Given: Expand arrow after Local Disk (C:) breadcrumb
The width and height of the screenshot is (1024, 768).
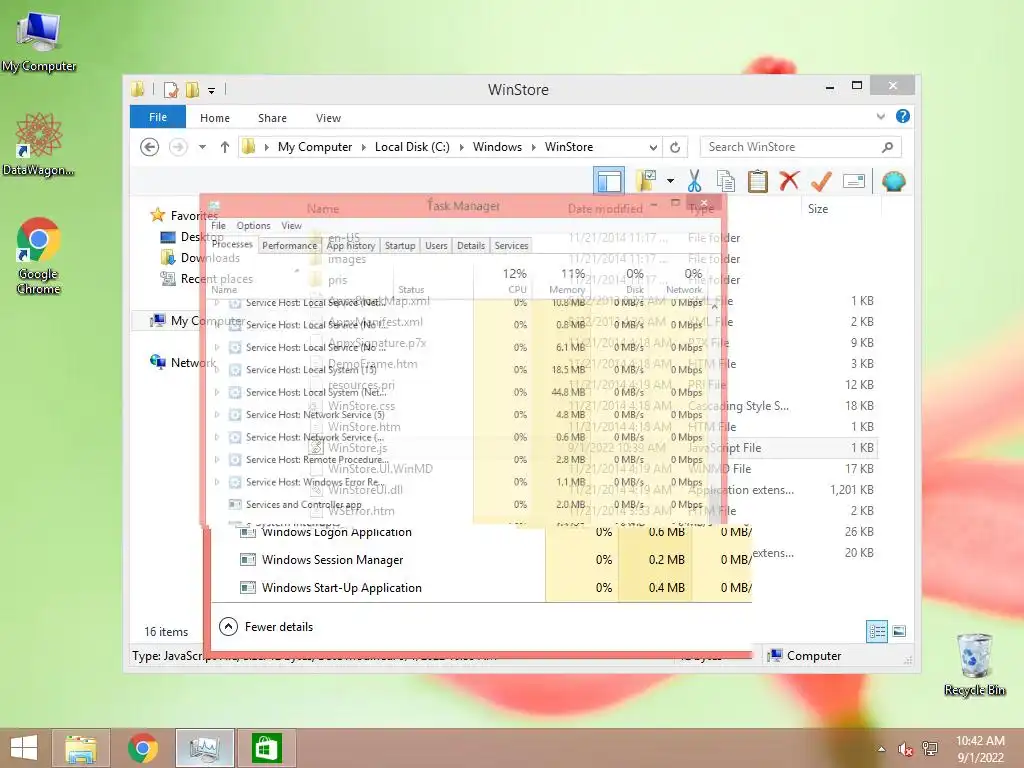Looking at the screenshot, I should (x=462, y=147).
